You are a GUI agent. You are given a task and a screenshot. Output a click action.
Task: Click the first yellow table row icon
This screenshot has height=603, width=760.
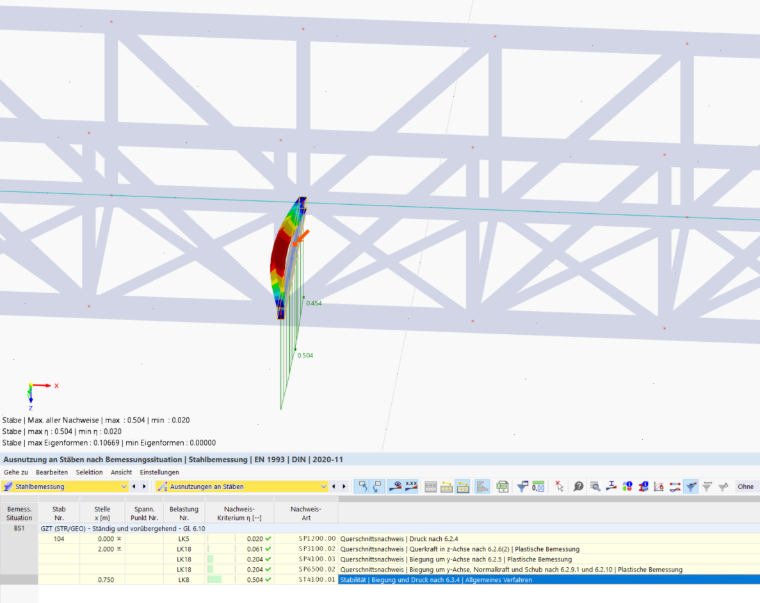446,486
